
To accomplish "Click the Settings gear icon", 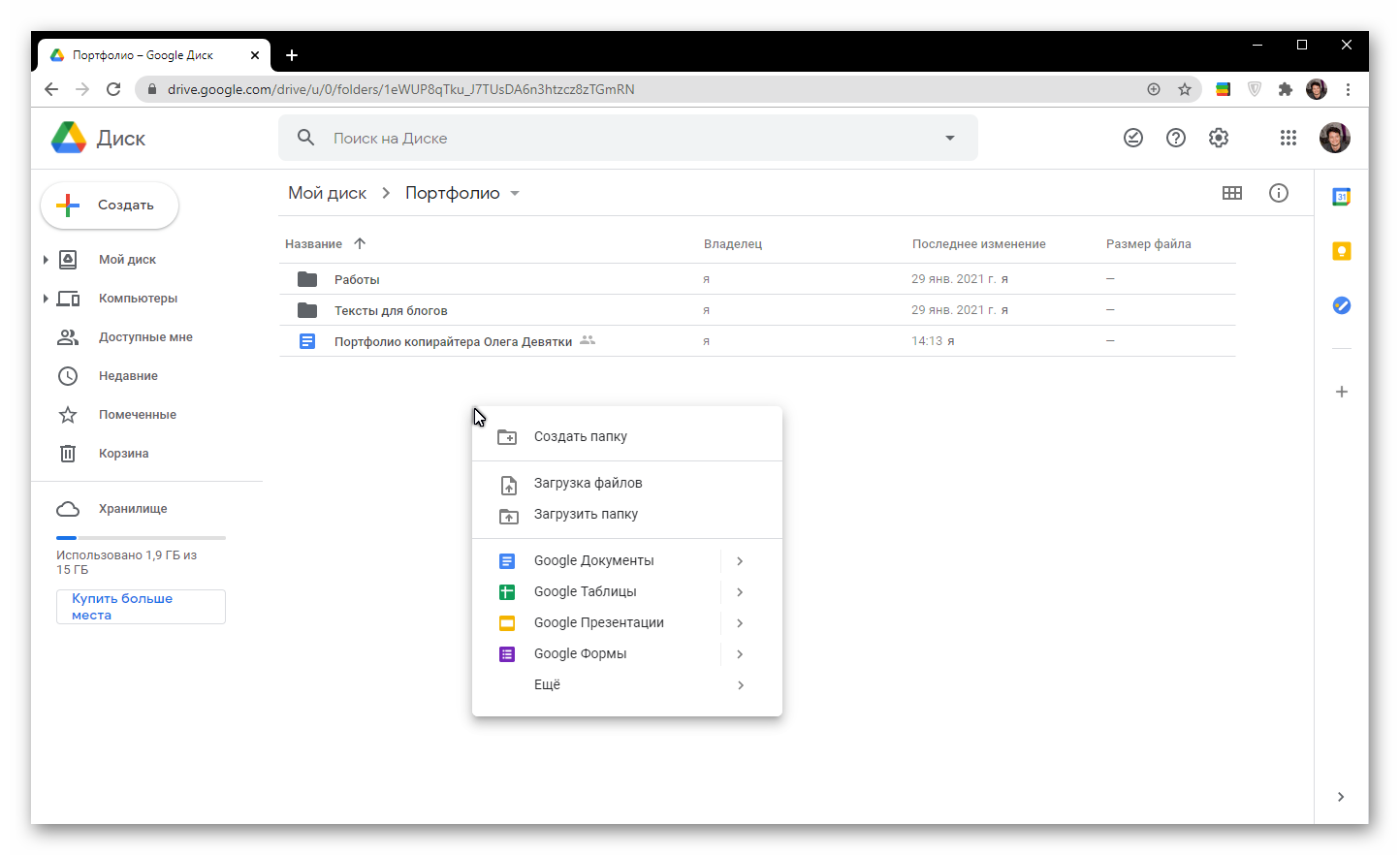I will (1219, 138).
